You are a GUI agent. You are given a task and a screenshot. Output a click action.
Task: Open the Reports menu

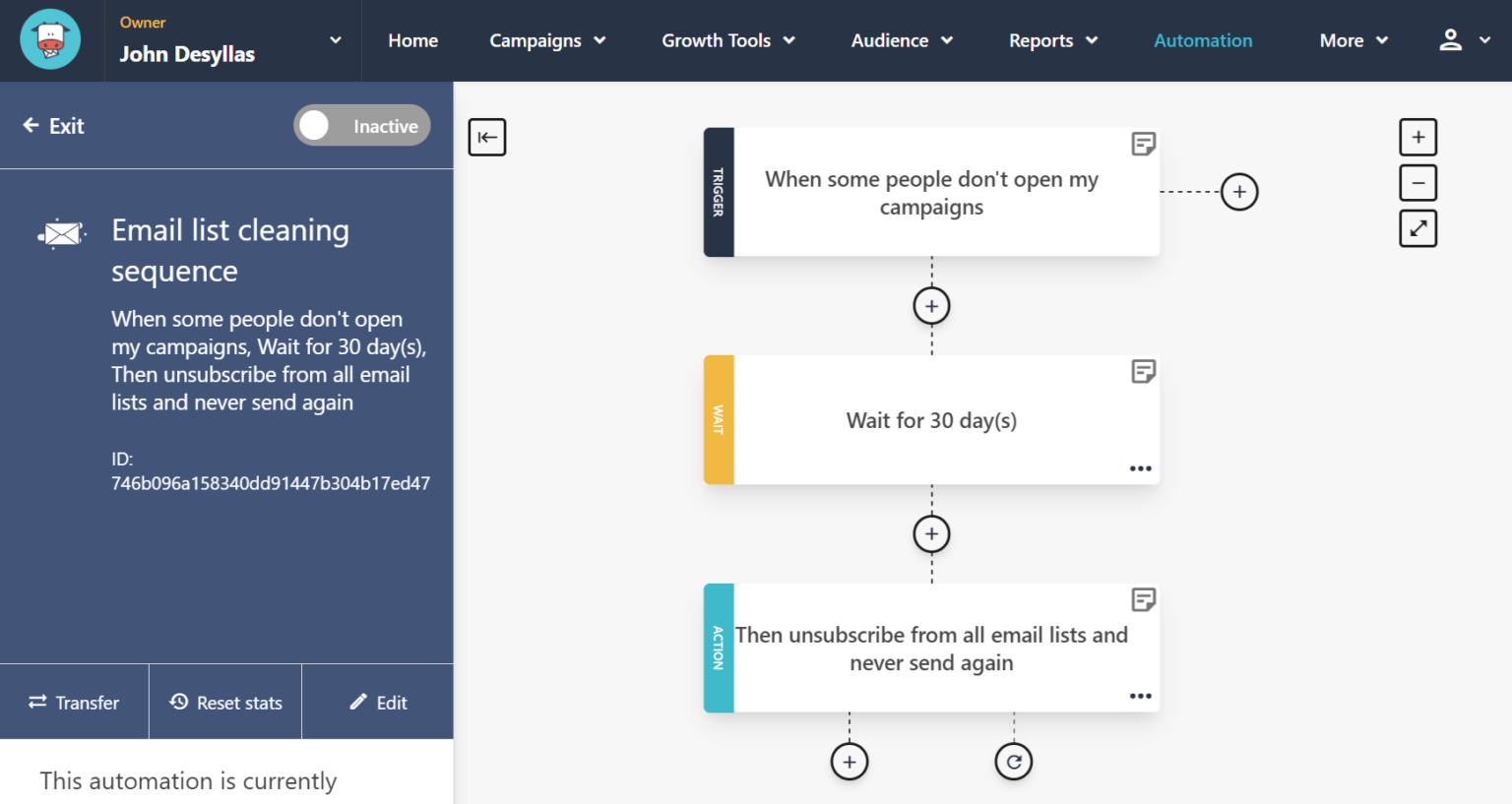click(1052, 40)
